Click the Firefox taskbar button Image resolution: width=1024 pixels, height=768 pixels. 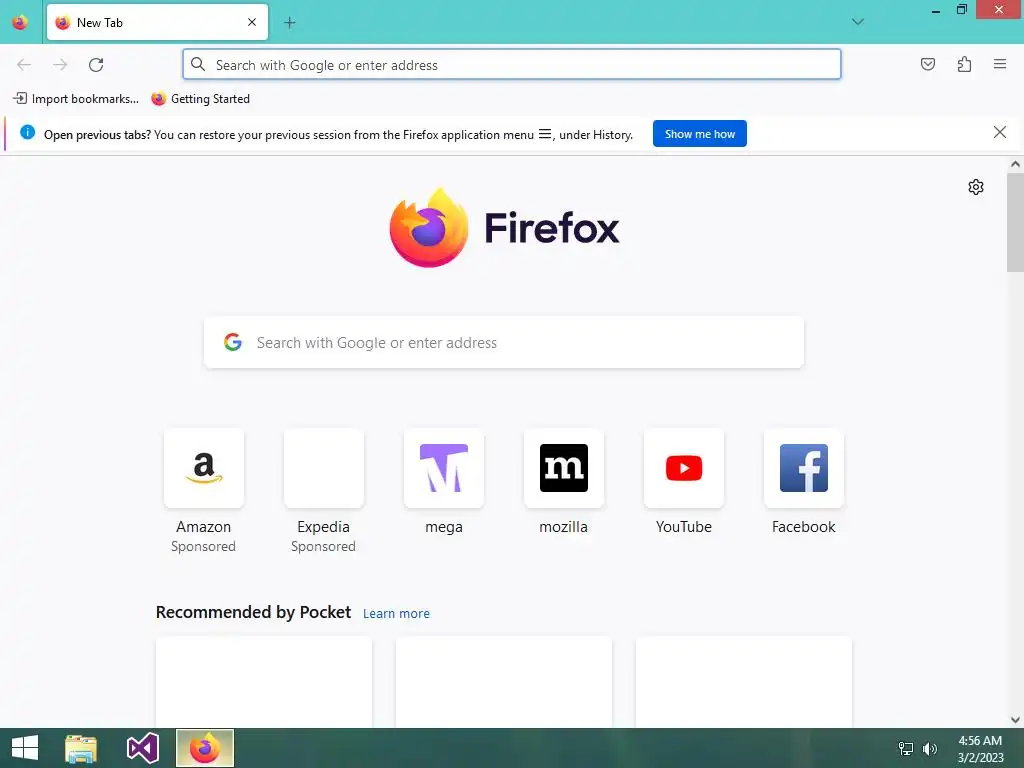(x=204, y=748)
